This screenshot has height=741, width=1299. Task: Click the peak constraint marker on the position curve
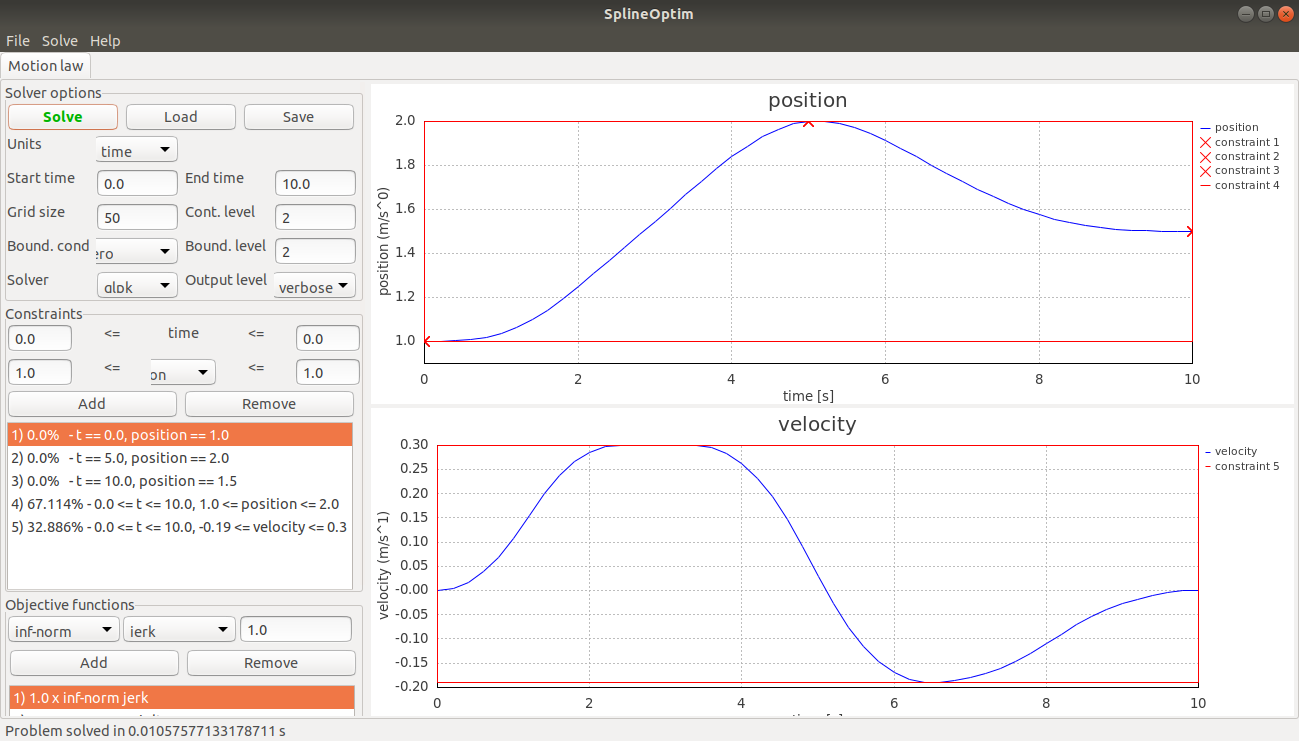808,122
